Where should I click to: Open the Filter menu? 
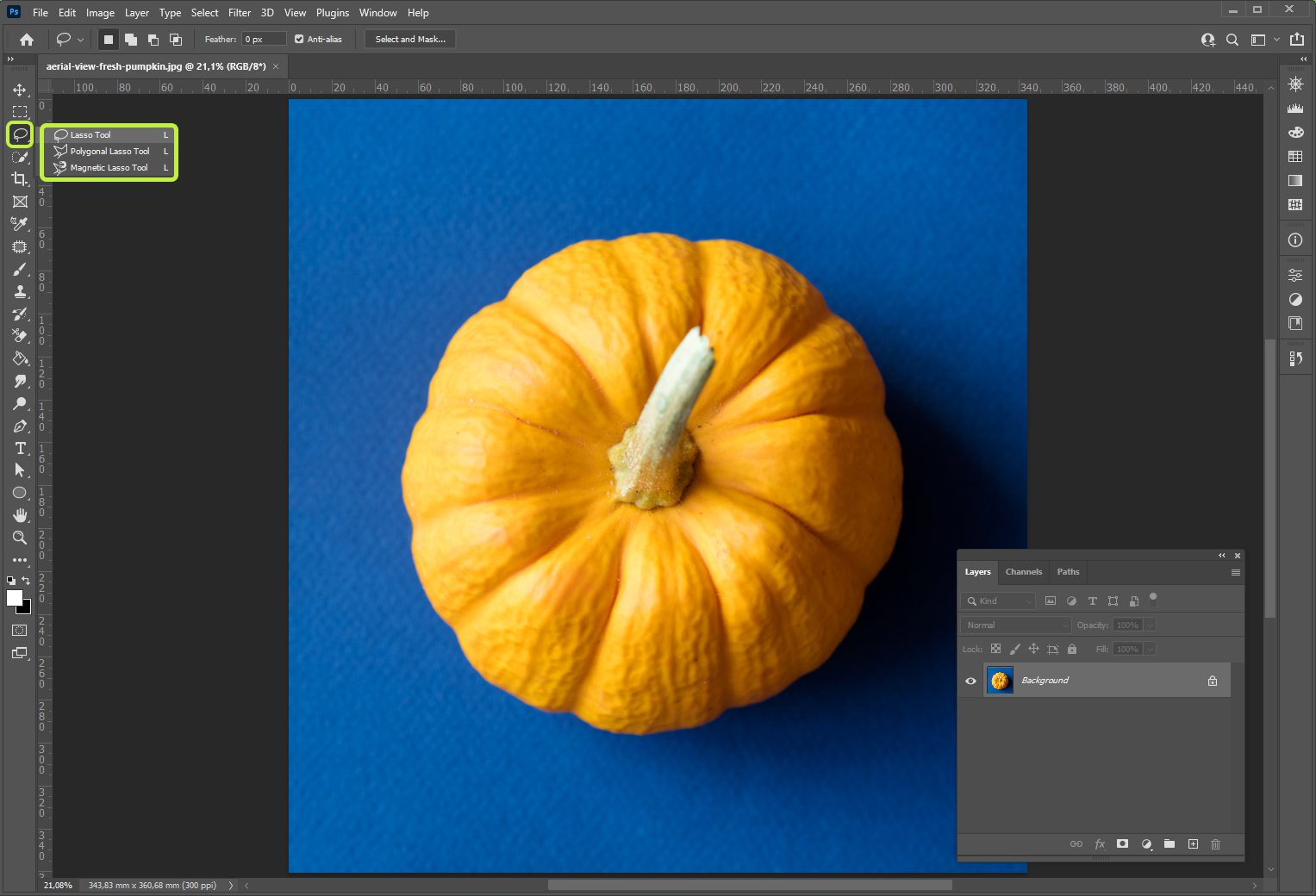coord(240,13)
